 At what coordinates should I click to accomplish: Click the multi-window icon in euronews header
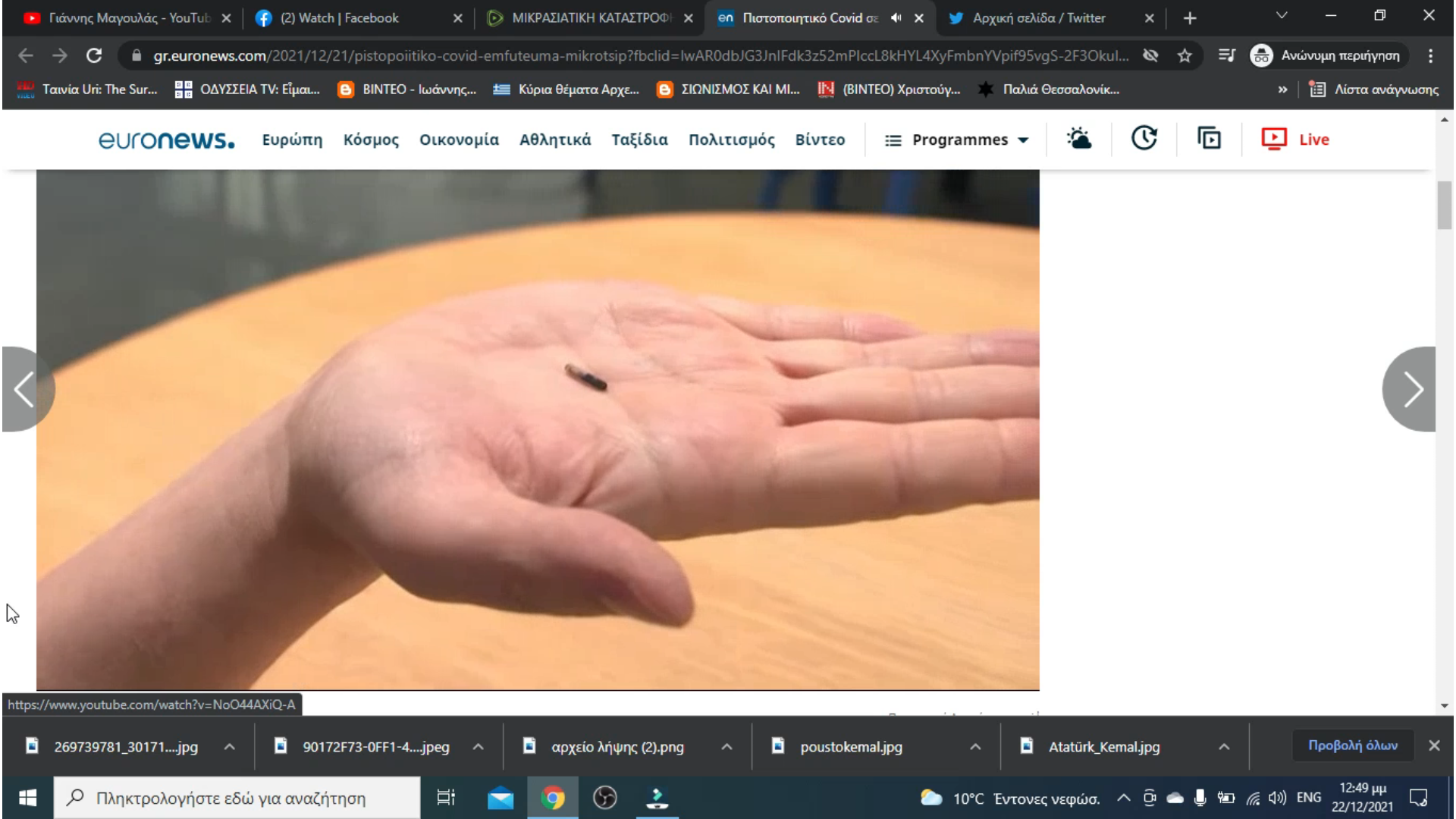tap(1209, 139)
